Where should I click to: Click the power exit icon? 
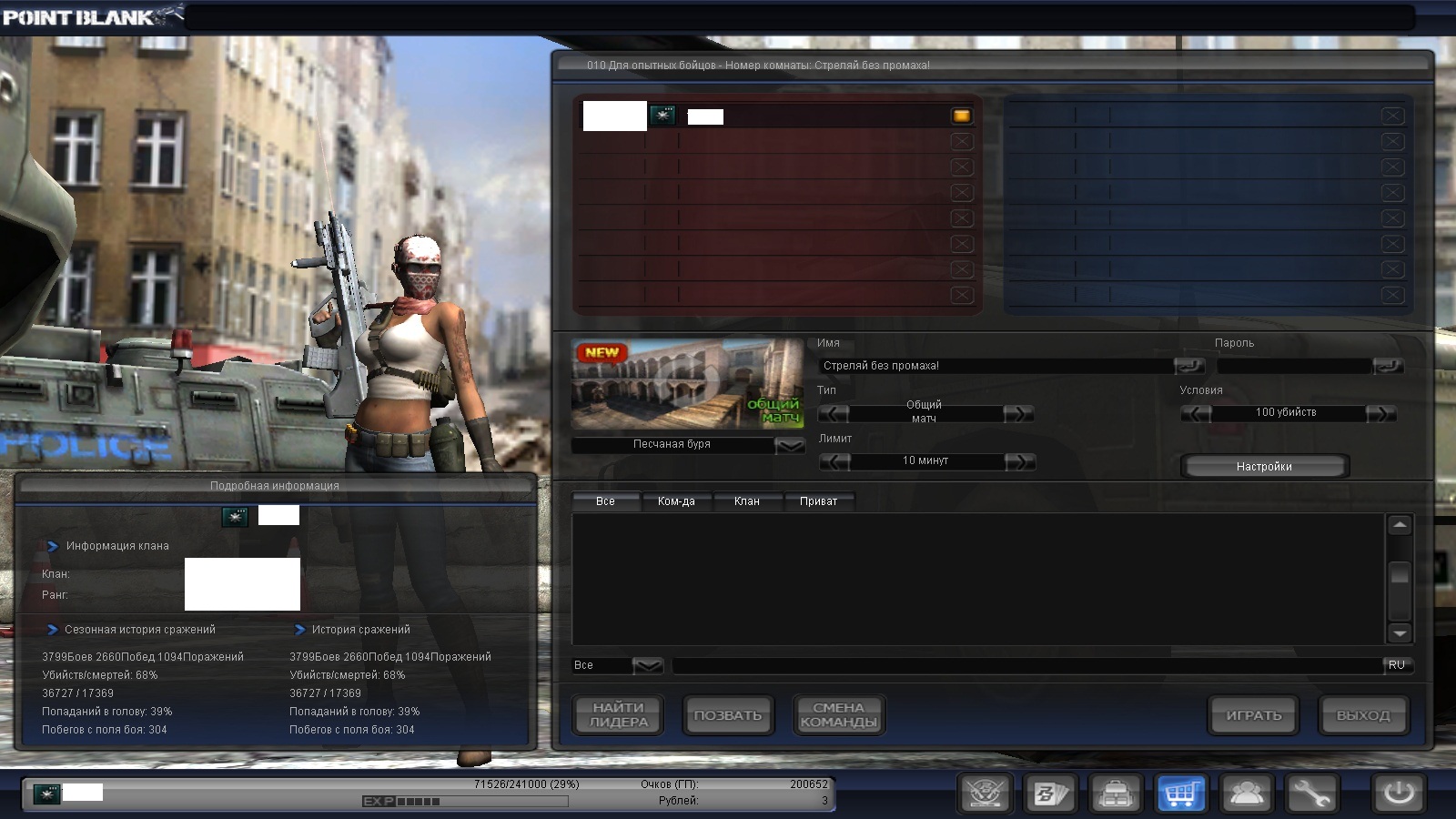[1399, 794]
